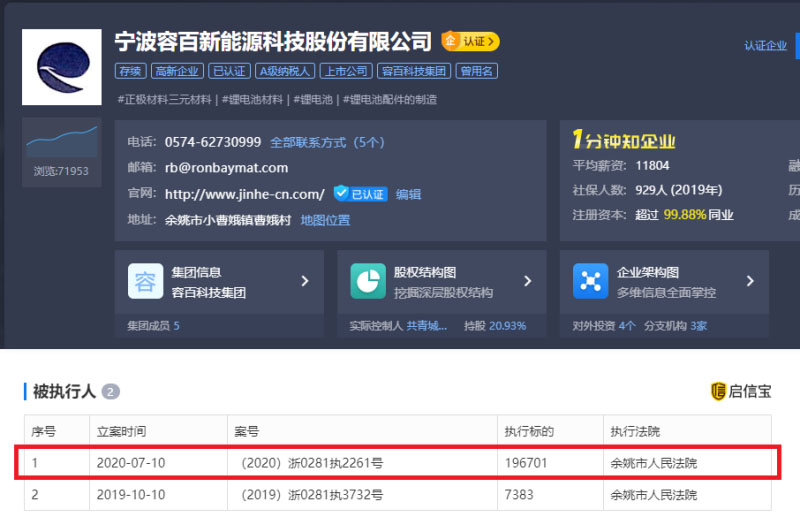Open the 股权结构图 pie chart icon
This screenshot has width=800, height=532.
[x=368, y=281]
